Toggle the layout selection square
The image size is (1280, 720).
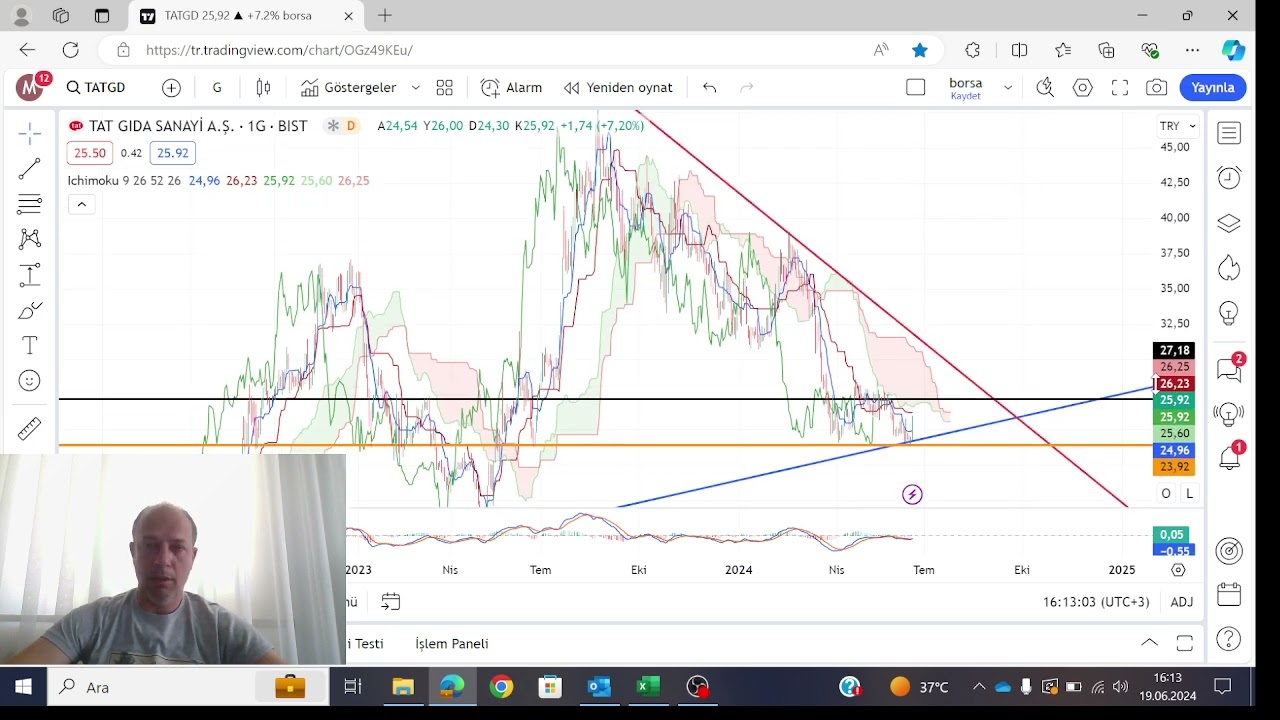click(916, 88)
